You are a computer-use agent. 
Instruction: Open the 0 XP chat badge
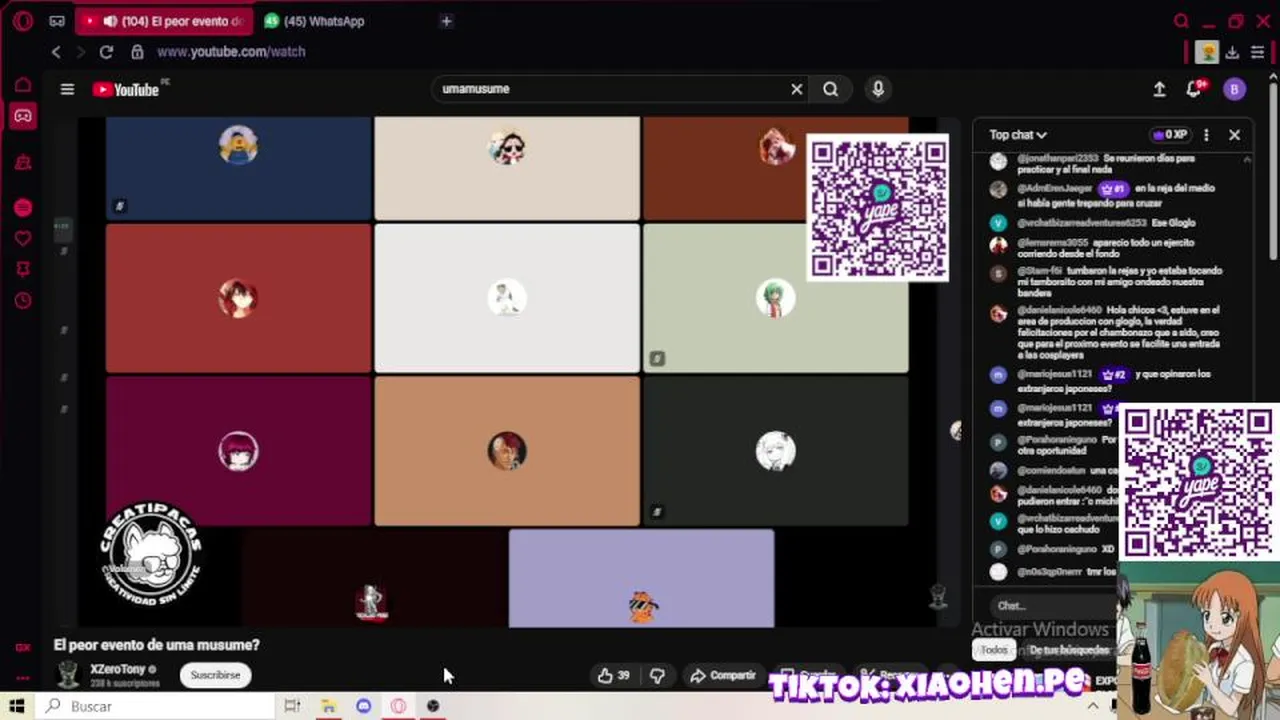(x=1170, y=135)
